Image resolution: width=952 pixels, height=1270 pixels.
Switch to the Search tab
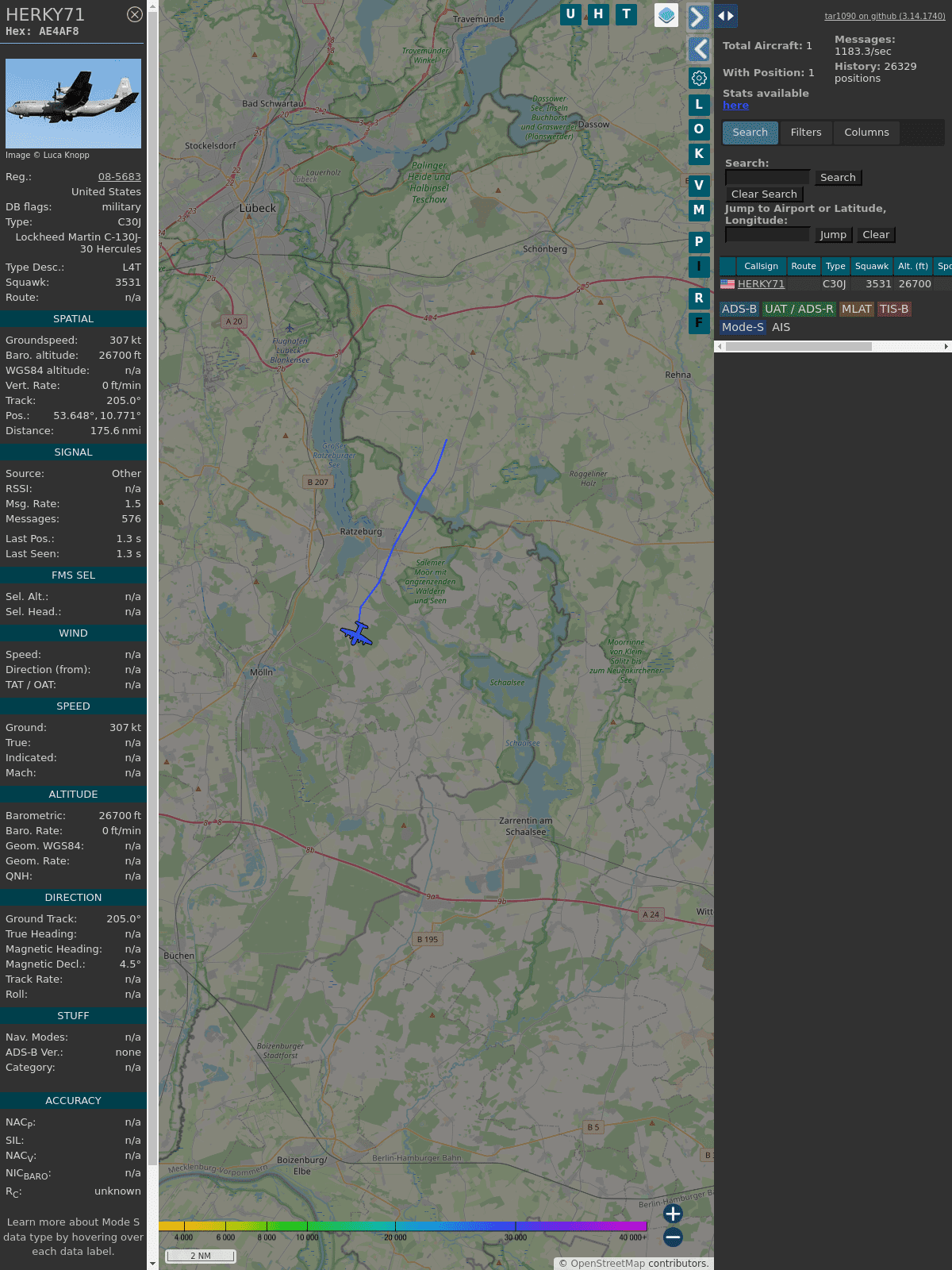click(x=750, y=133)
